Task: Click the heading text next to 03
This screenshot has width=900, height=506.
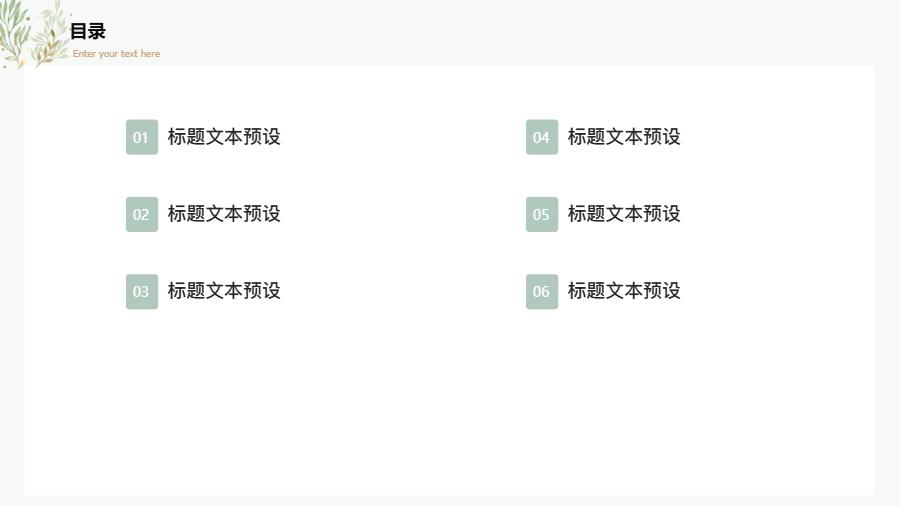Action: (x=224, y=291)
